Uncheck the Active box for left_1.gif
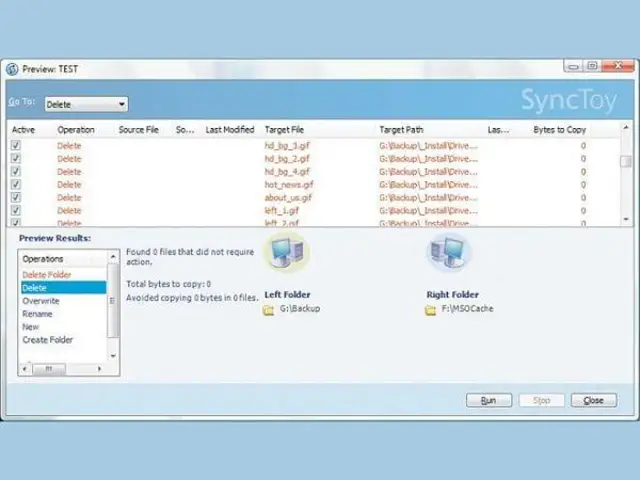 [16, 211]
